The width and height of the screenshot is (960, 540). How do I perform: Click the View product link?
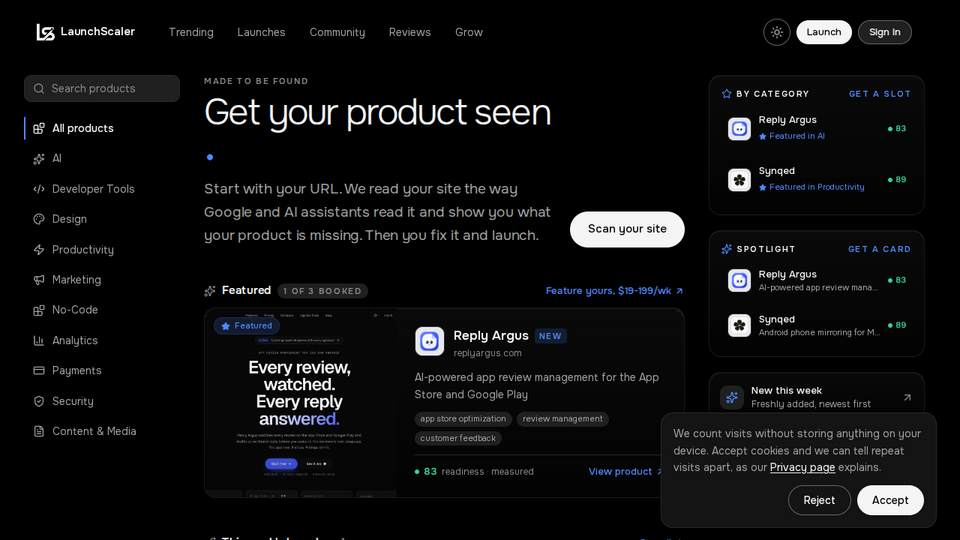pyautogui.click(x=625, y=471)
